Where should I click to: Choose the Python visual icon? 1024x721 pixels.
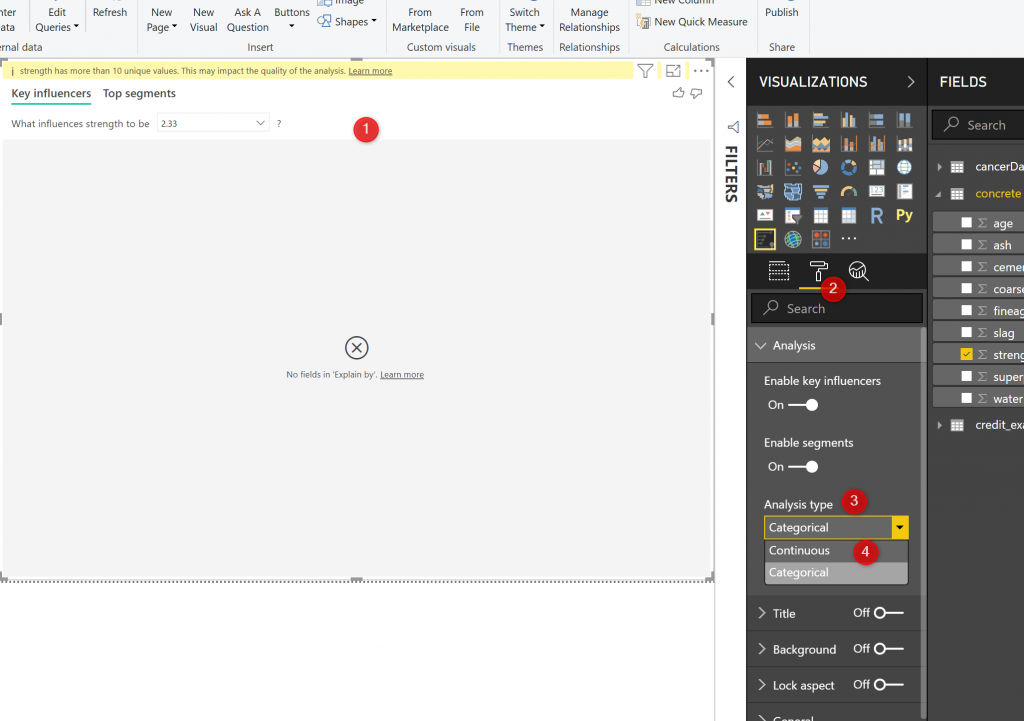tap(904, 215)
